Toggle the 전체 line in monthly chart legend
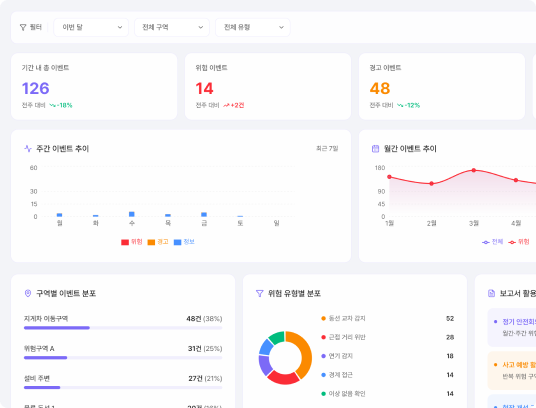 [493, 242]
